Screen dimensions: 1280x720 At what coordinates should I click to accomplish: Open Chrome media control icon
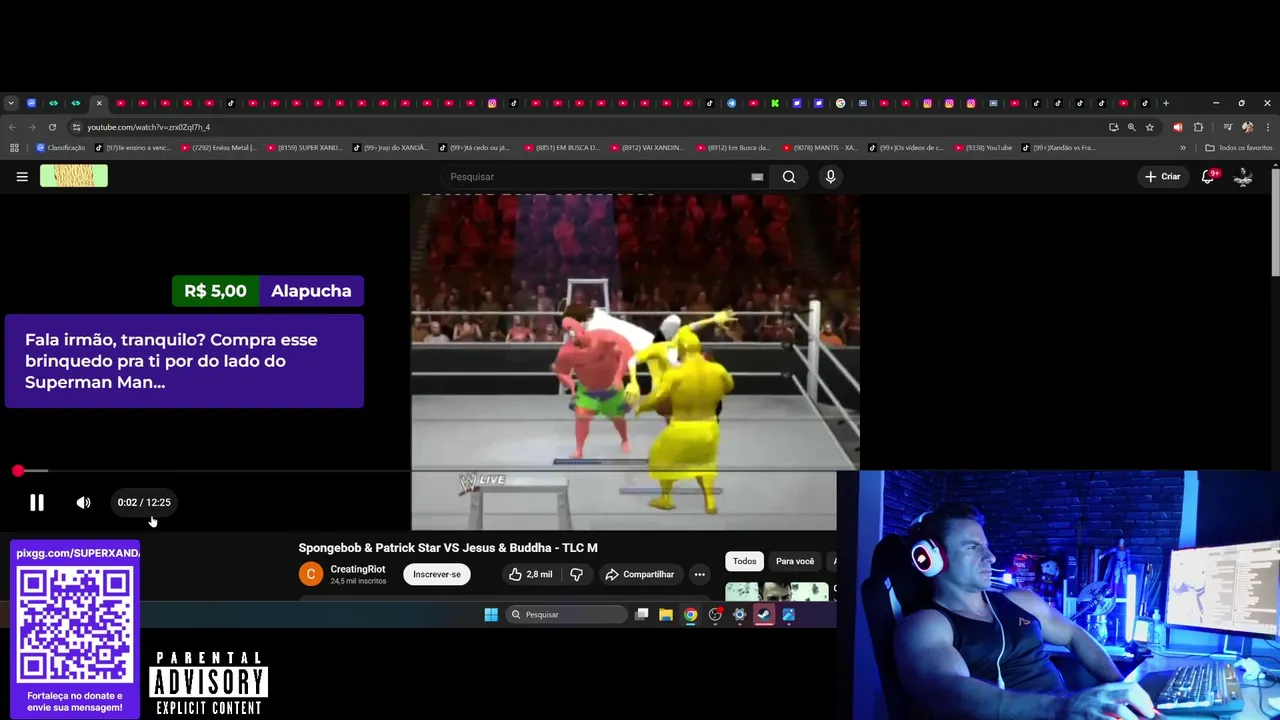coord(1227,127)
